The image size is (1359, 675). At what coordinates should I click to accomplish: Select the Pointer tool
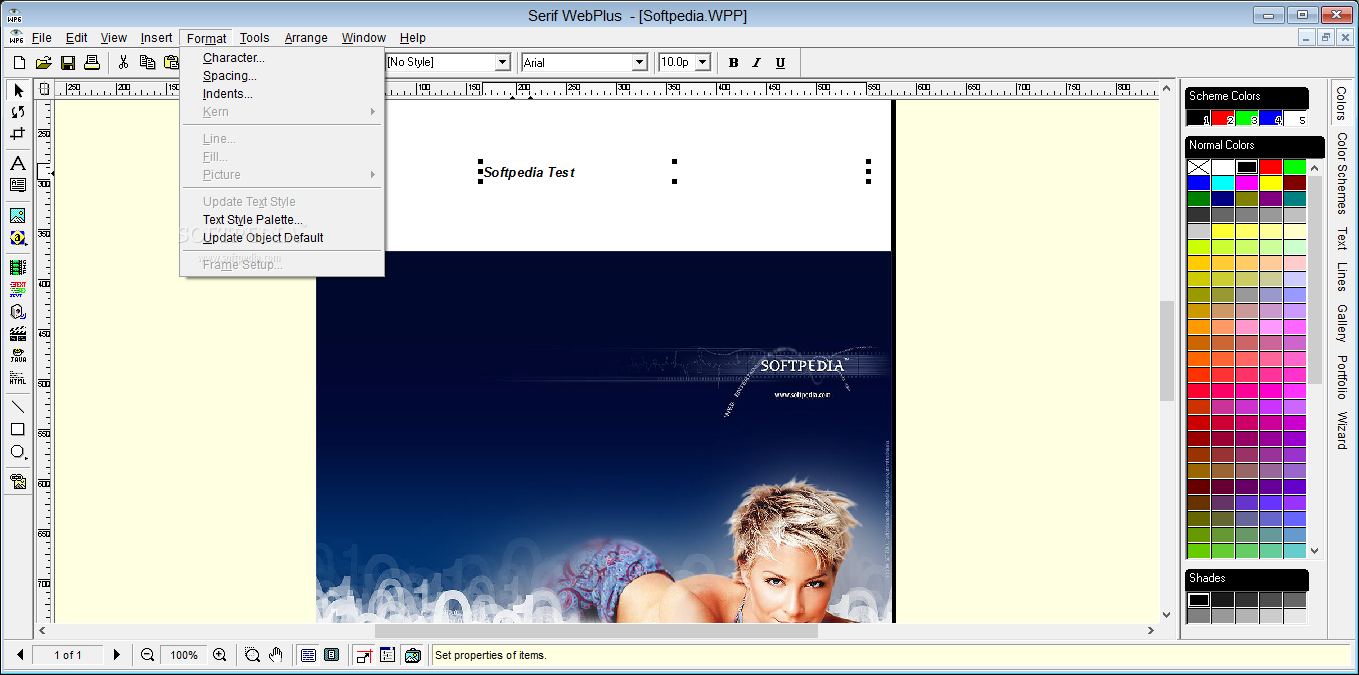click(18, 91)
